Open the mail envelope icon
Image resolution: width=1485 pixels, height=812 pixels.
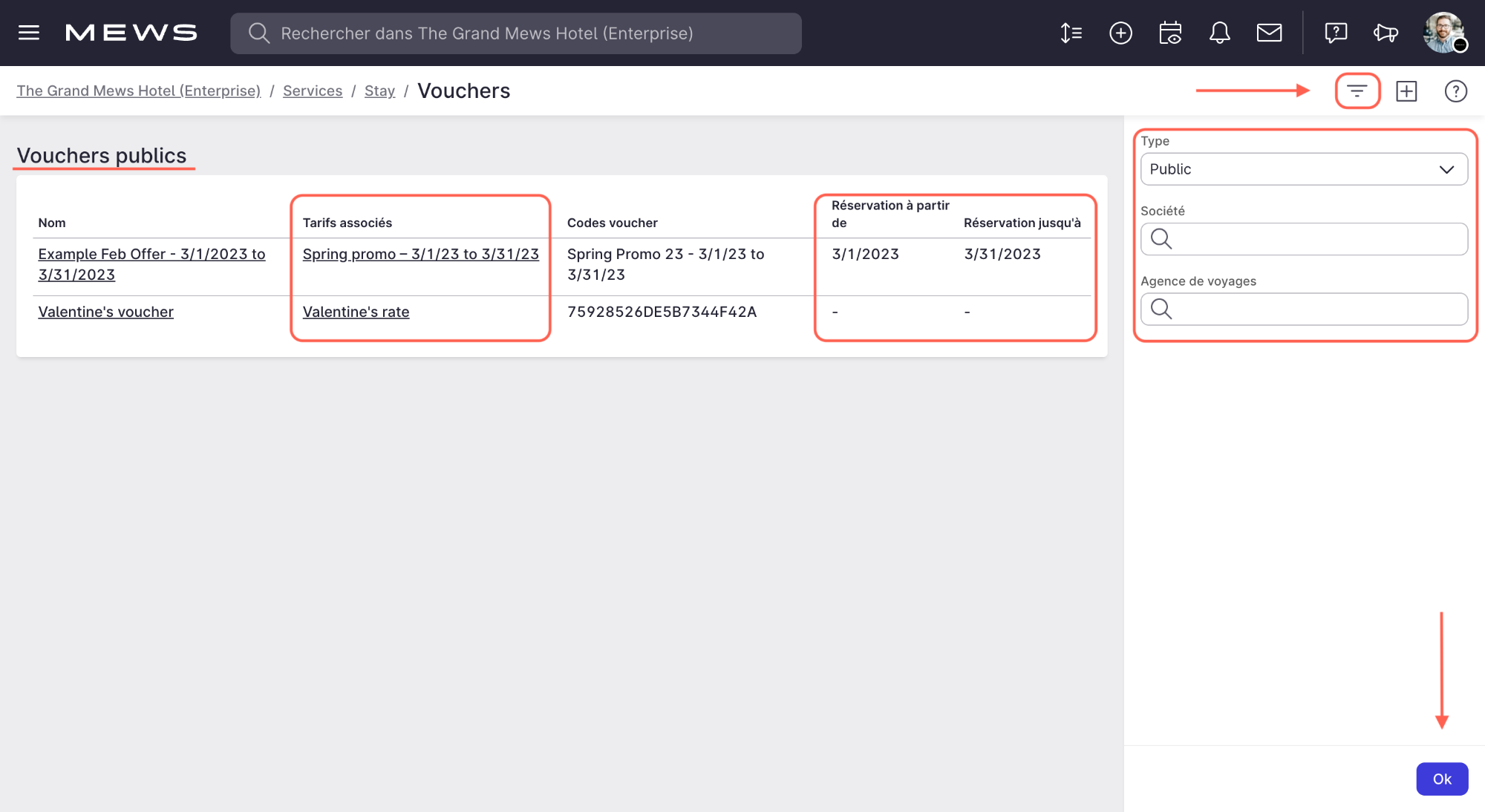[1269, 33]
